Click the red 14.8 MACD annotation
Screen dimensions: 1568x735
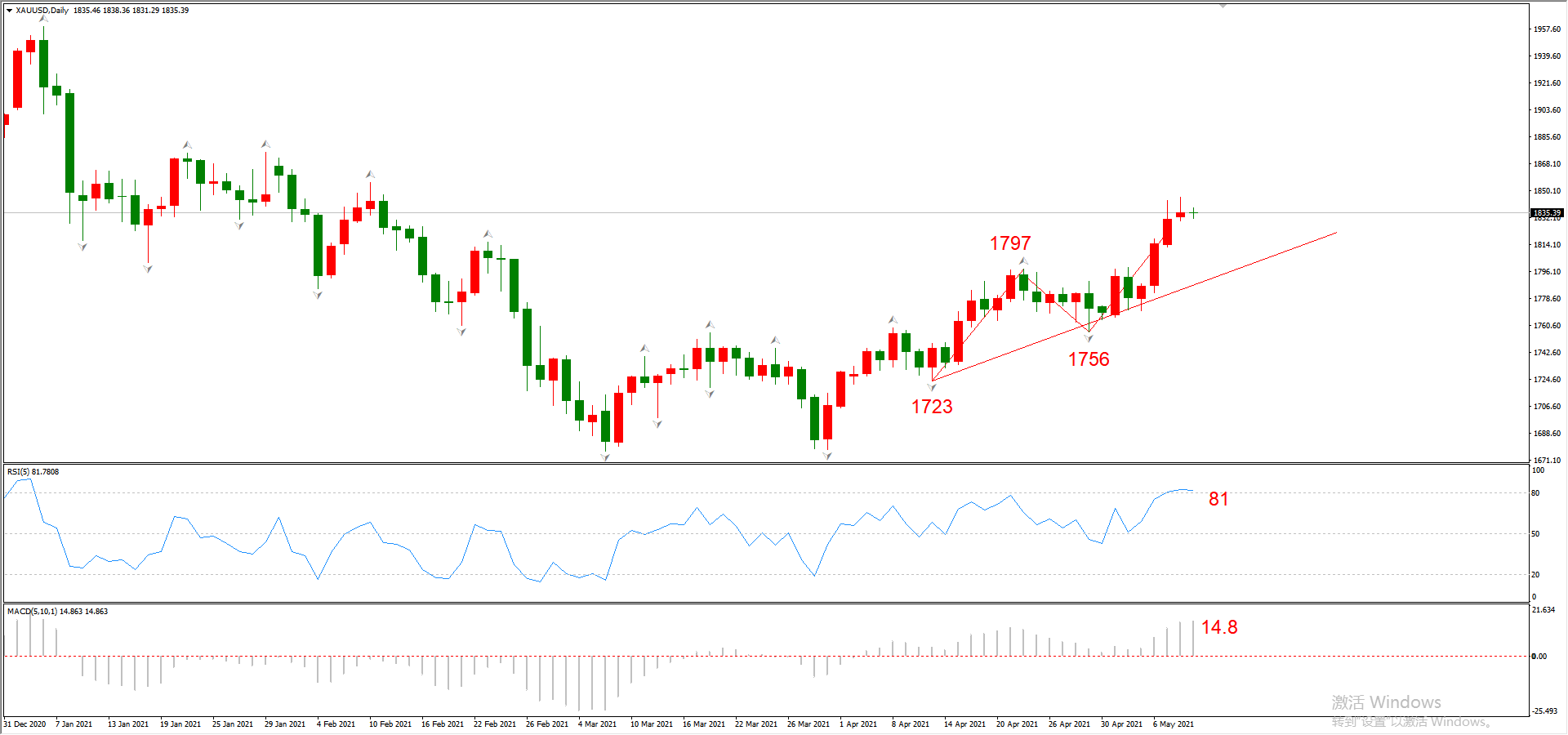tap(1218, 627)
